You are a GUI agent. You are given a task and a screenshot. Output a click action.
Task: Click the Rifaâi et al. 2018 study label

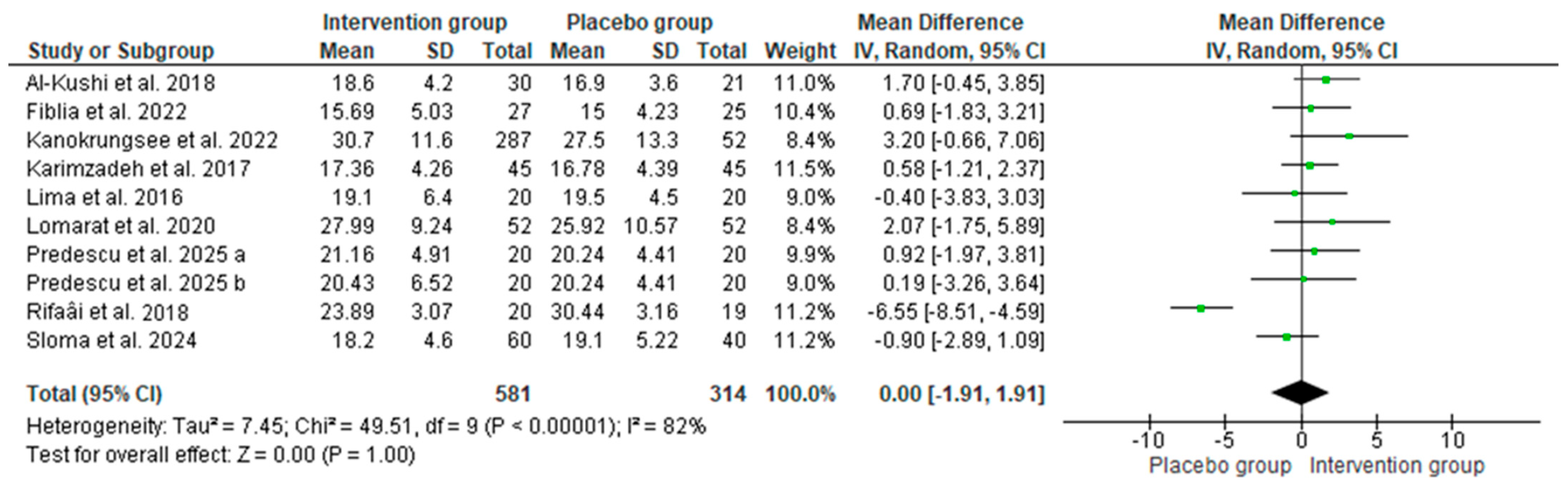[108, 312]
